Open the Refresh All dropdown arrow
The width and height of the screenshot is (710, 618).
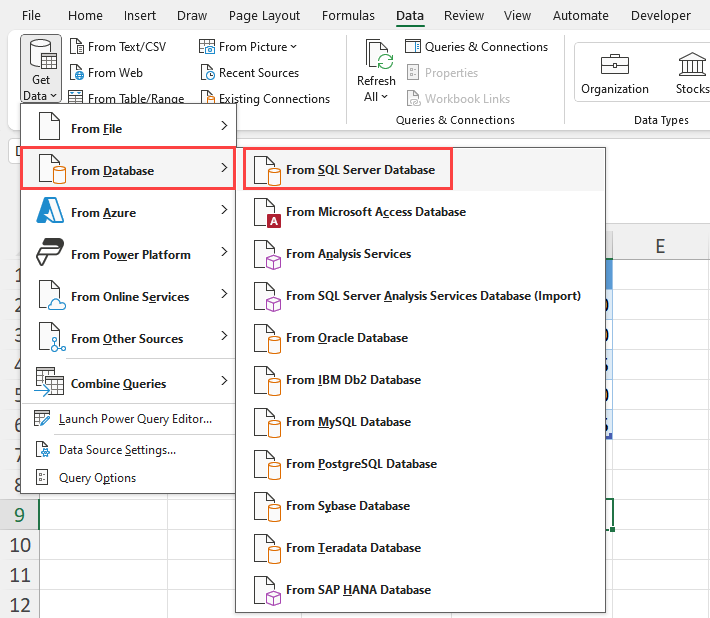(x=384, y=96)
